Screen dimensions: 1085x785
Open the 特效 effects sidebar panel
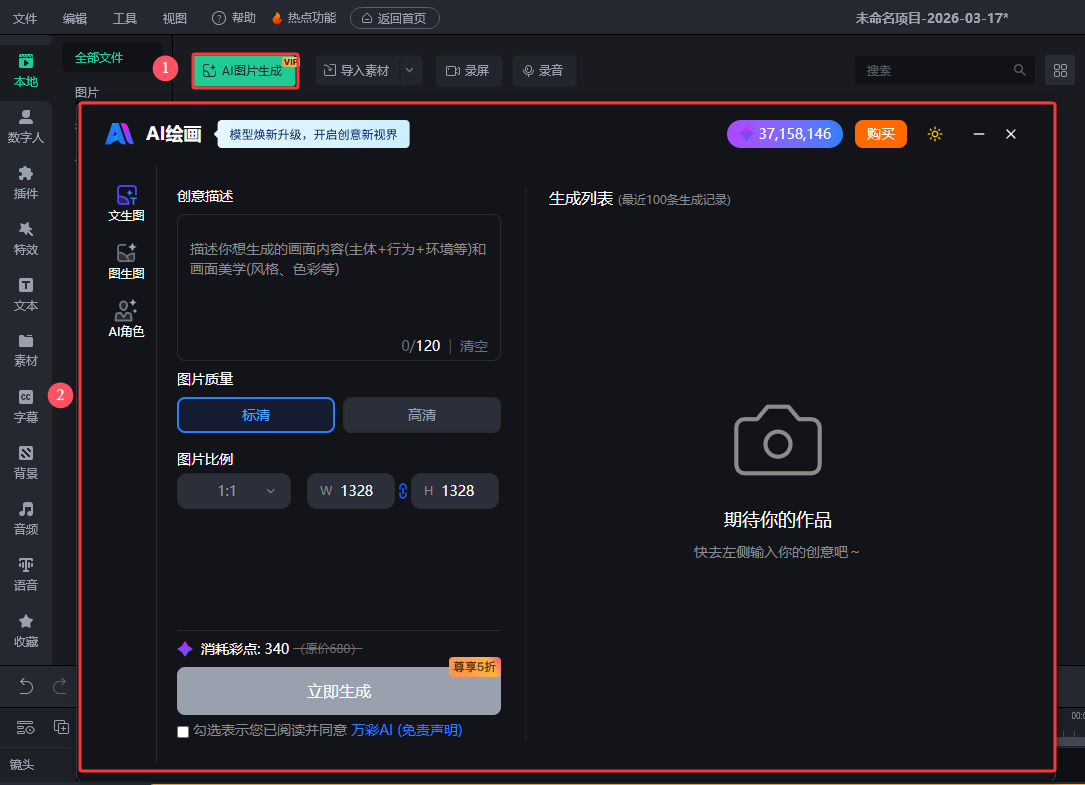26,238
